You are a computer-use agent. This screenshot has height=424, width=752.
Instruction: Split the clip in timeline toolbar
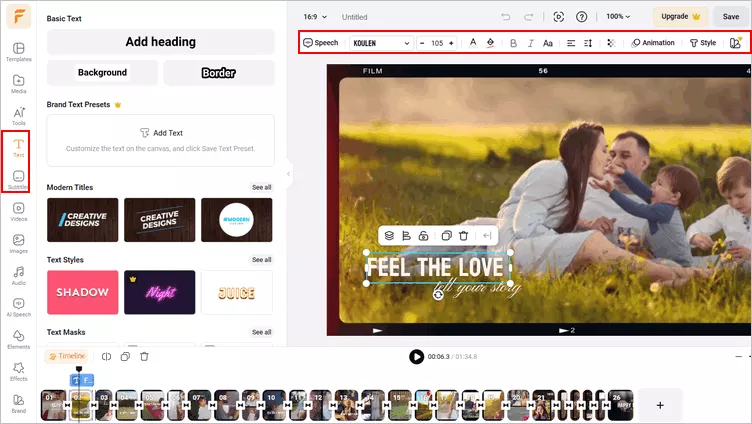pyautogui.click(x=106, y=356)
